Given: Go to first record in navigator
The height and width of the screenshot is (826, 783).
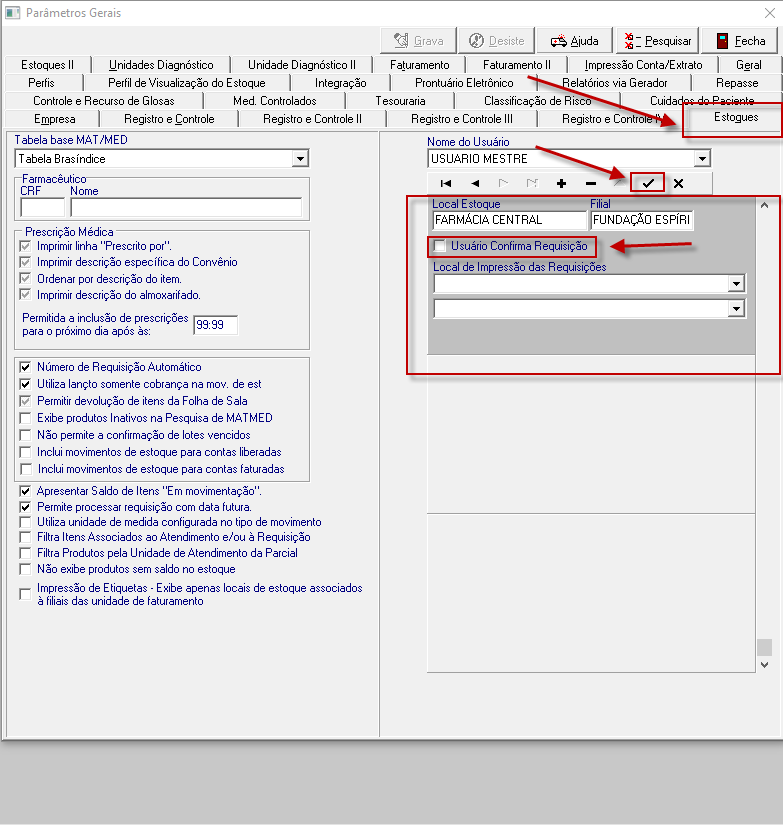Looking at the screenshot, I should [x=446, y=183].
